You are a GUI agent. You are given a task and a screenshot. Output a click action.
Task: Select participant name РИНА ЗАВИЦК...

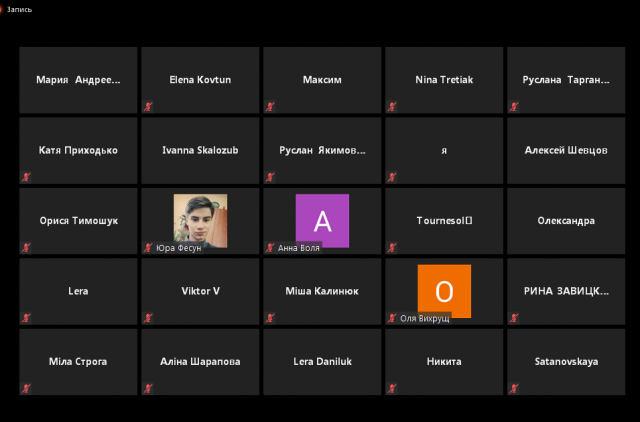(566, 291)
